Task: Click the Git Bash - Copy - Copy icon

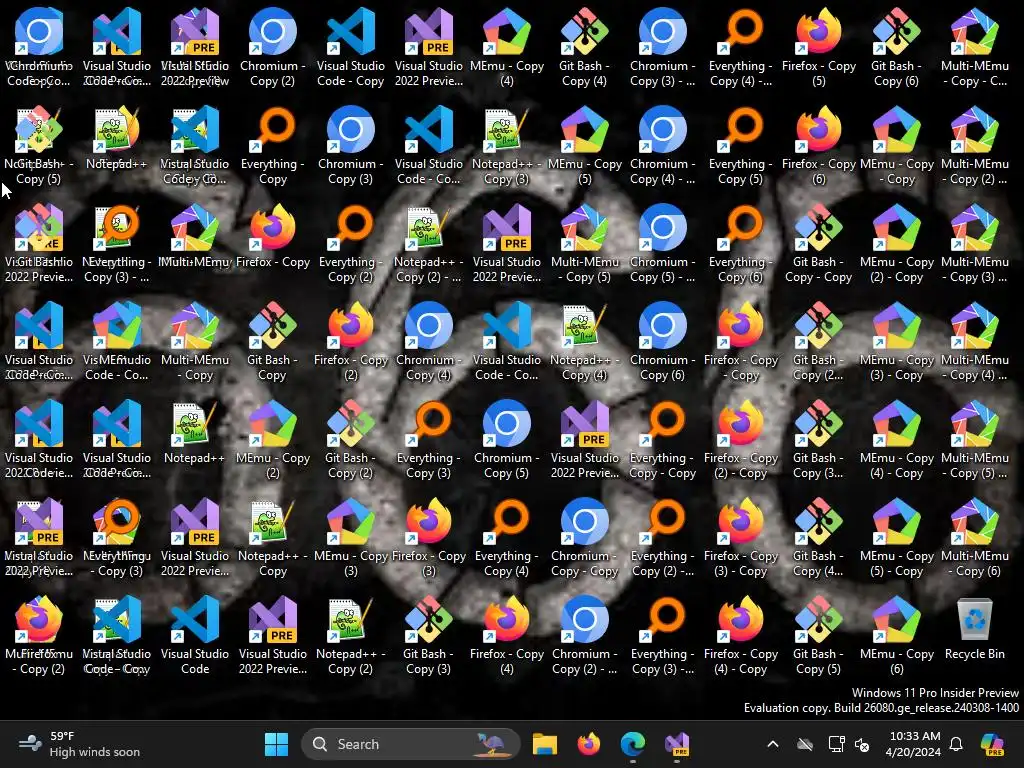Action: pyautogui.click(x=818, y=244)
